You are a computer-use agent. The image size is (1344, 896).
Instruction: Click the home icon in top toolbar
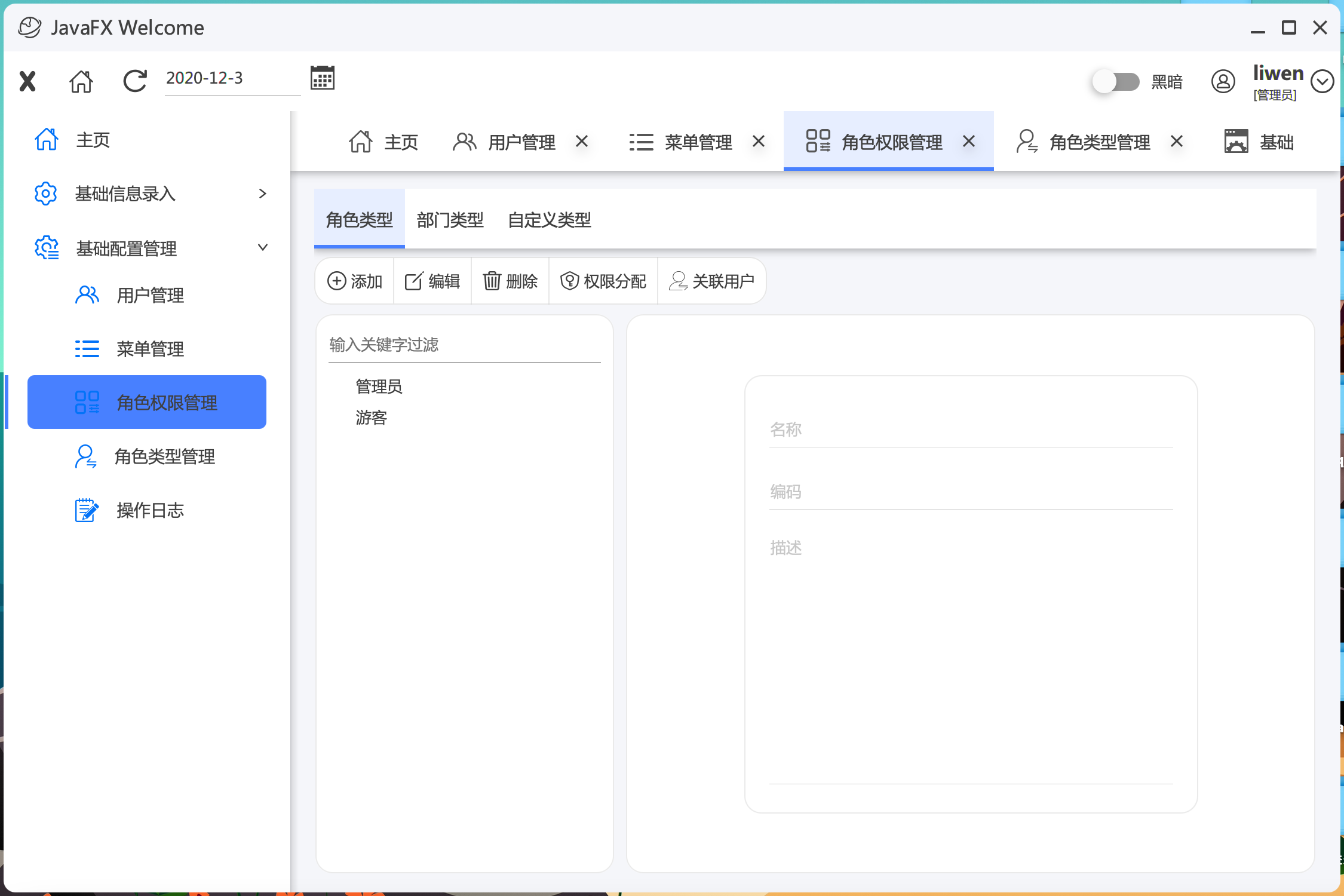81,81
